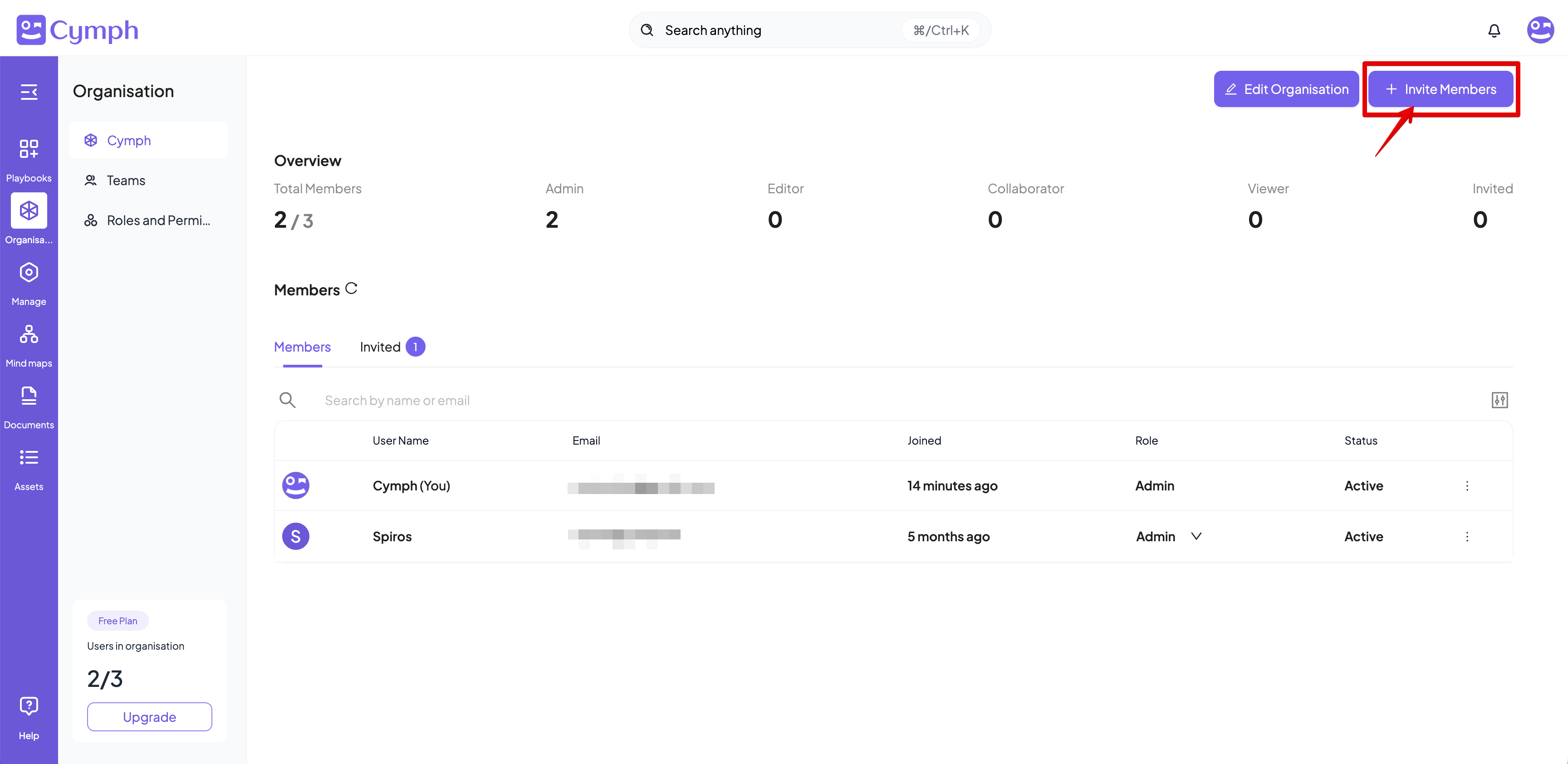Select Teams in the Organisation menu

(x=126, y=180)
